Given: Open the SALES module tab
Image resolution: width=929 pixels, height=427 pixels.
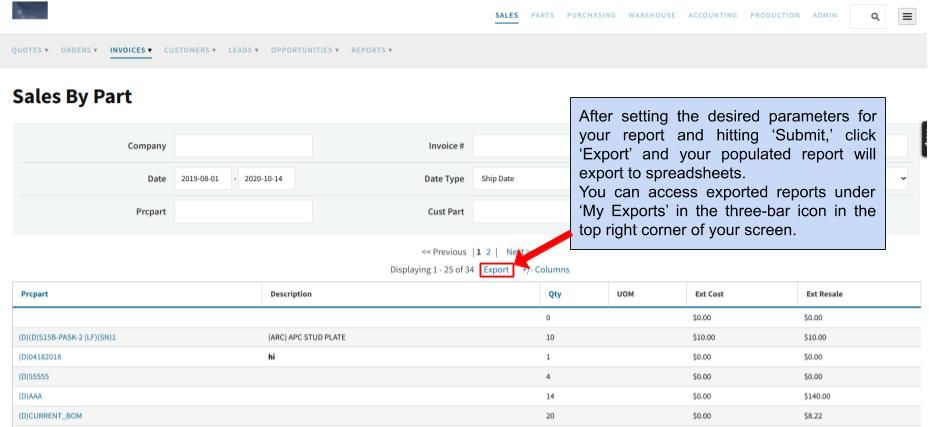Looking at the screenshot, I should 507,15.
